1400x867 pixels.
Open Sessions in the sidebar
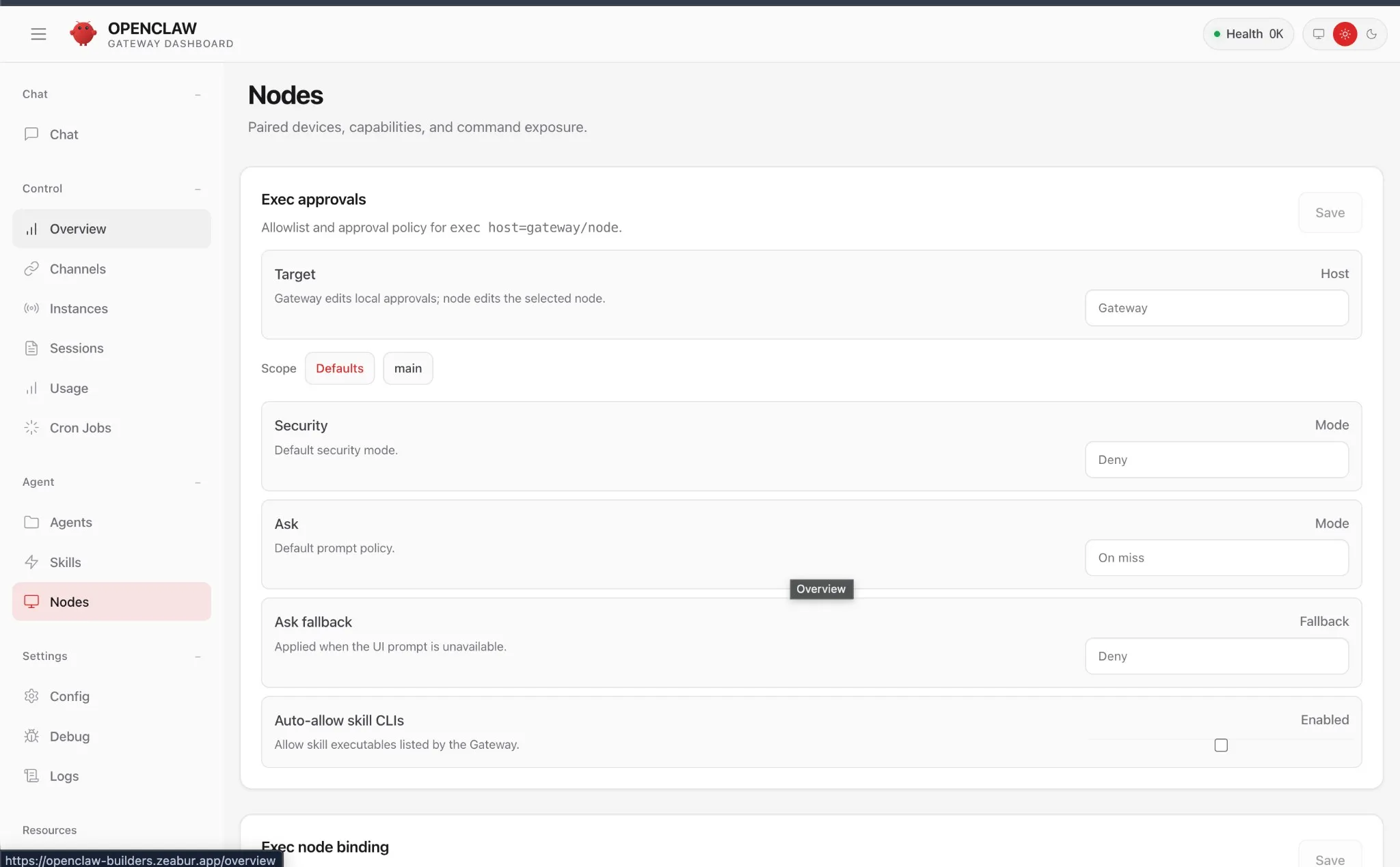coord(111,348)
